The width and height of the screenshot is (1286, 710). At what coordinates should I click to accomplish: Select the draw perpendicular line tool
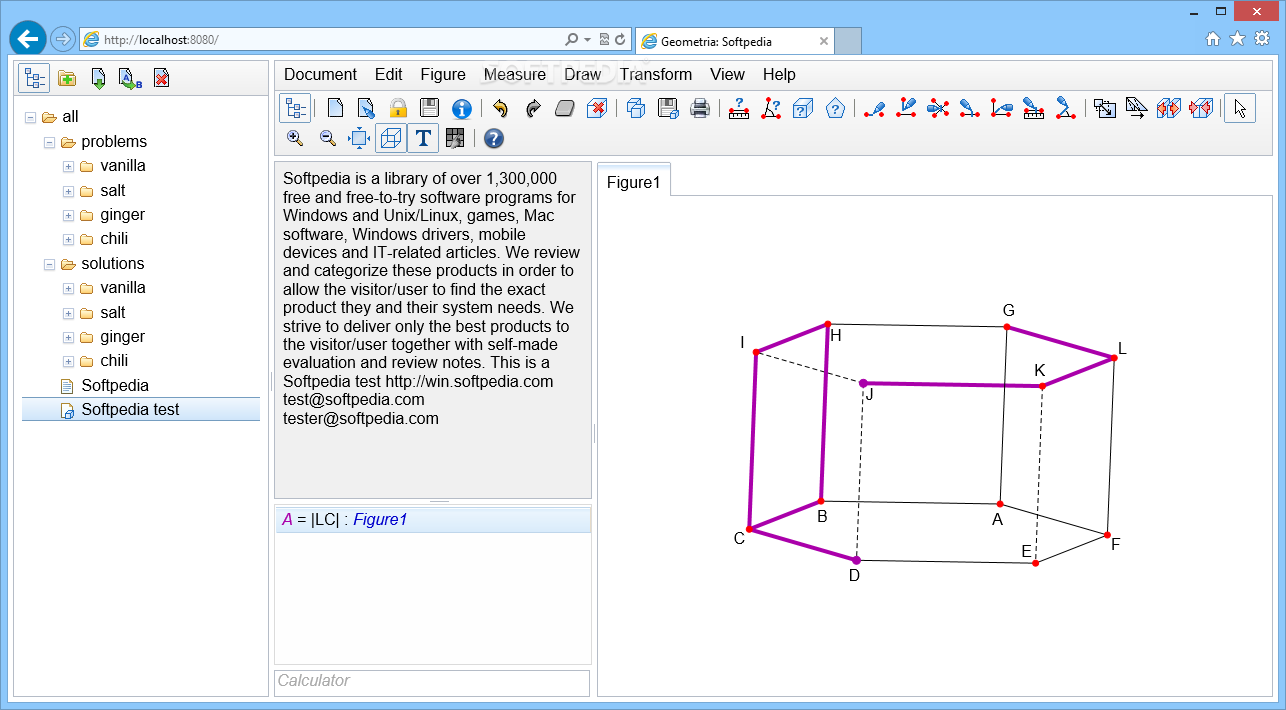tap(906, 108)
